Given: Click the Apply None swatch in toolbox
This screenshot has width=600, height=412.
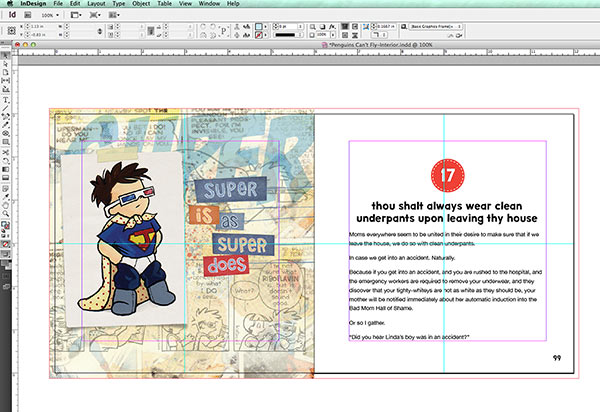Looking at the screenshot, I should [x=5, y=244].
